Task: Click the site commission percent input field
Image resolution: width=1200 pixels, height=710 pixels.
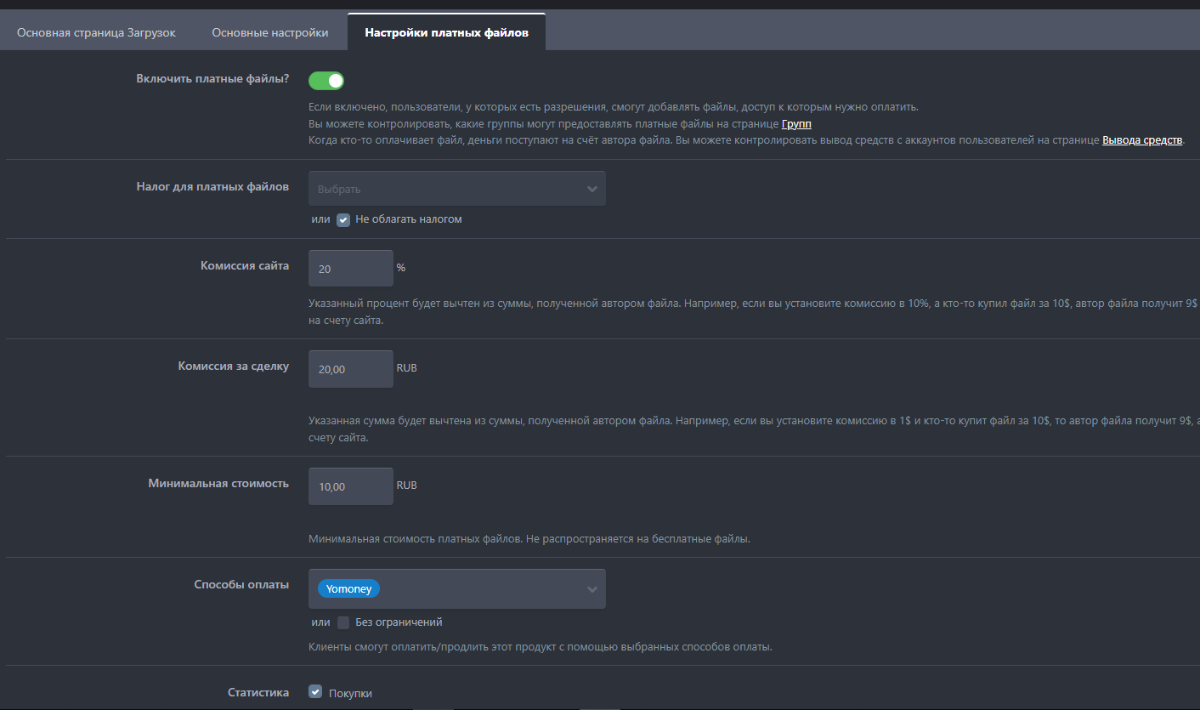Action: 351,269
